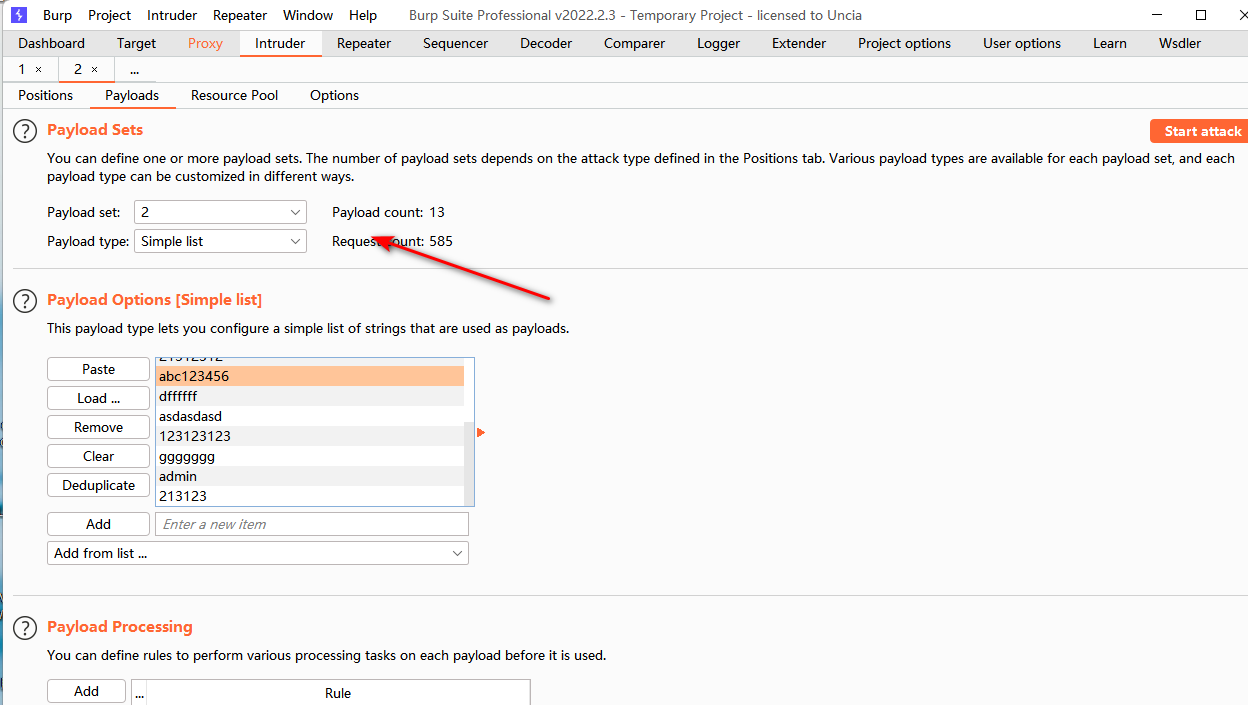This screenshot has width=1248, height=705.
Task: Click the Add button beside new item field
Action: tap(98, 524)
